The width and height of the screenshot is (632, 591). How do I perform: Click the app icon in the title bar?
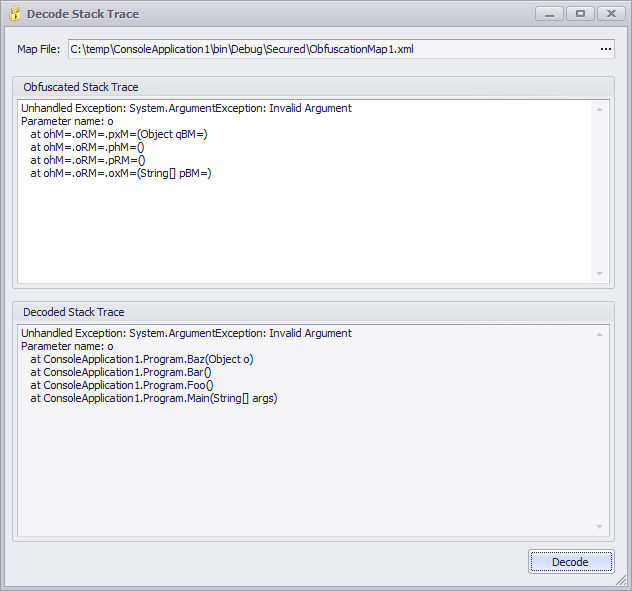(14, 14)
